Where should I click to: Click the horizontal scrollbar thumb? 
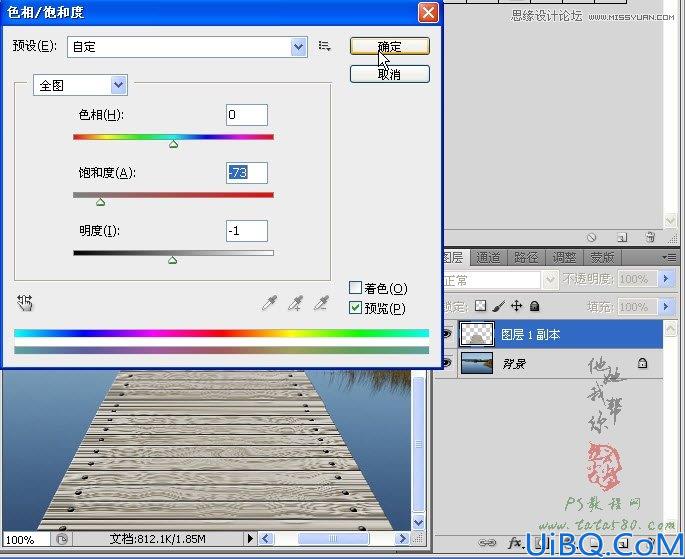pos(333,538)
